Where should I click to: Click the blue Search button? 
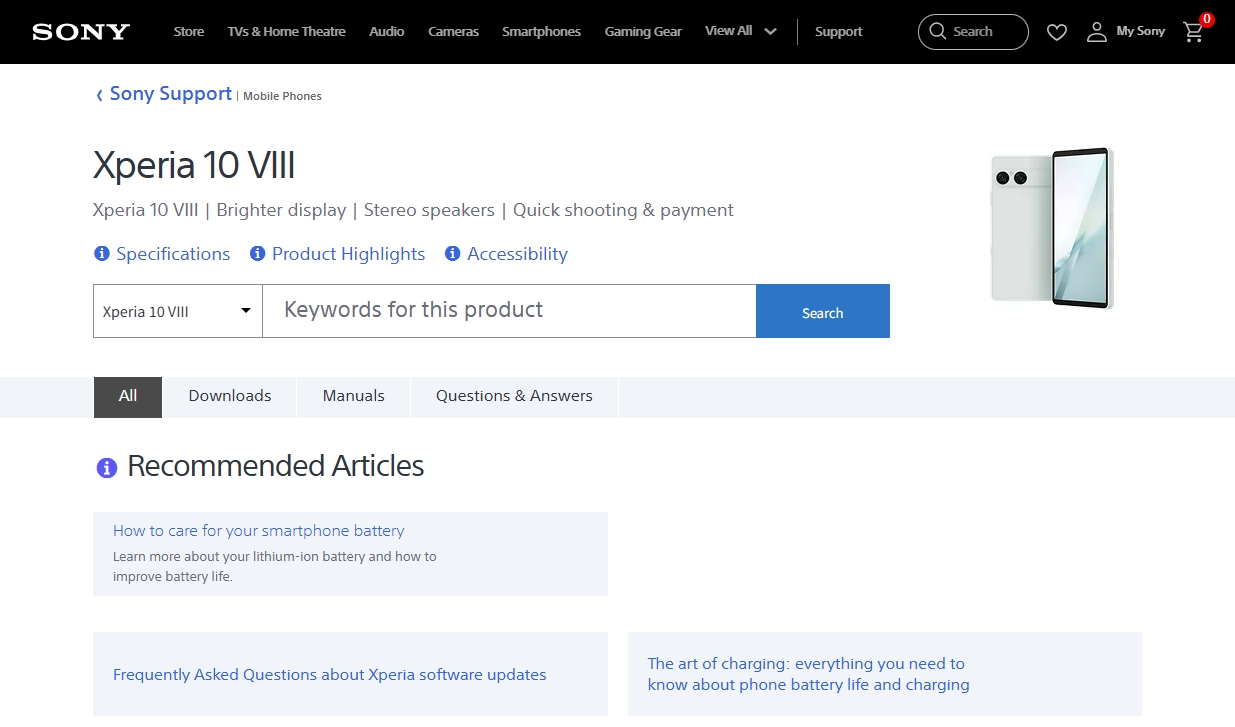[823, 311]
